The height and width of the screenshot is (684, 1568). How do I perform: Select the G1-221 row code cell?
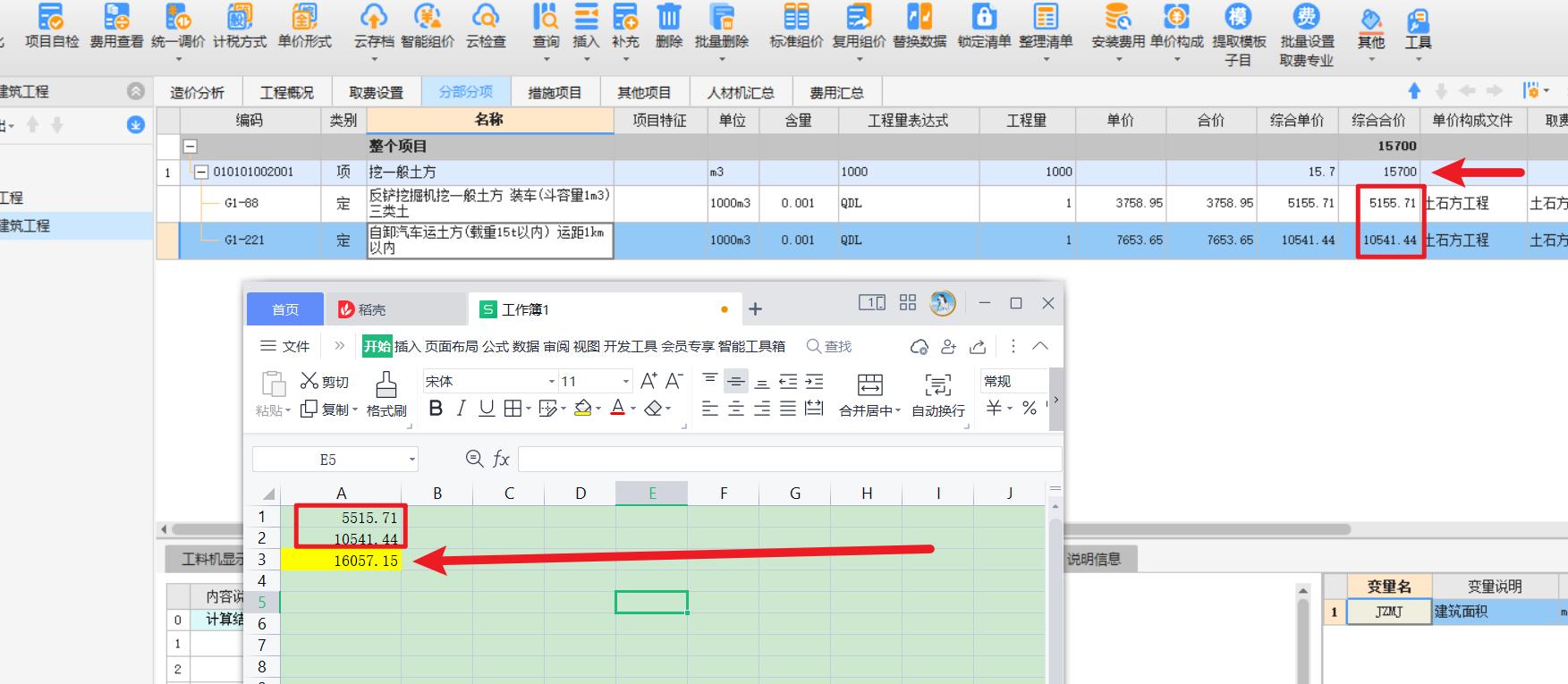click(250, 240)
